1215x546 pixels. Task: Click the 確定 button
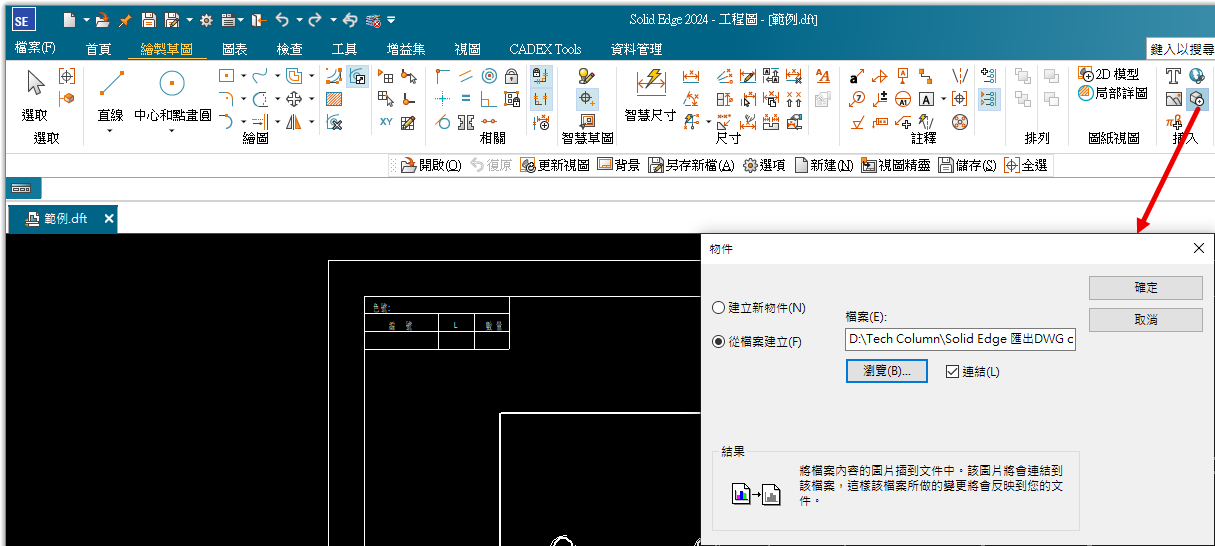[1146, 288]
